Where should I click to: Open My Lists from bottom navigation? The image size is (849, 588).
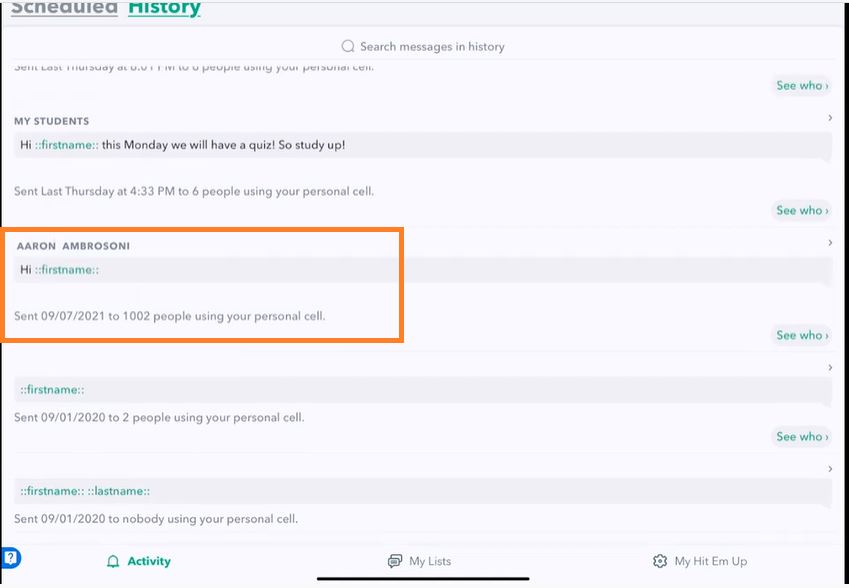click(x=420, y=561)
